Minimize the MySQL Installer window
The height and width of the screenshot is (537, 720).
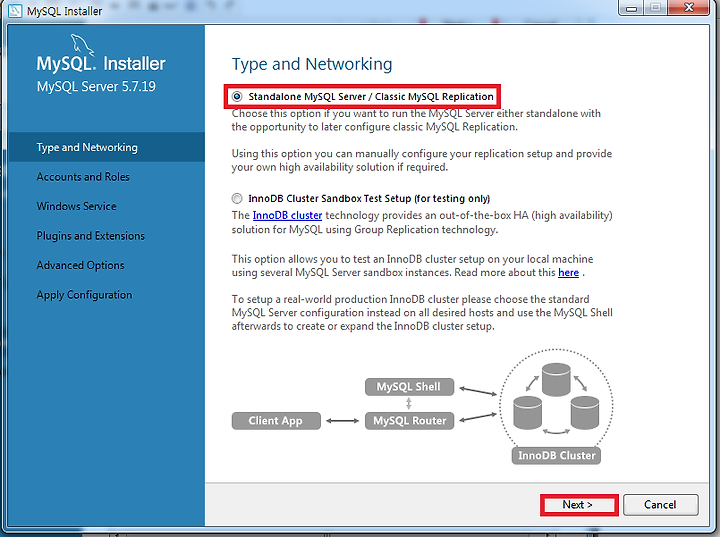pos(631,8)
